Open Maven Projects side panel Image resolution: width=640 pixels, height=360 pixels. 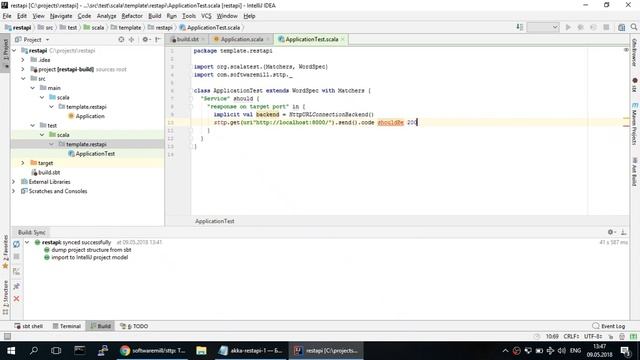634,124
